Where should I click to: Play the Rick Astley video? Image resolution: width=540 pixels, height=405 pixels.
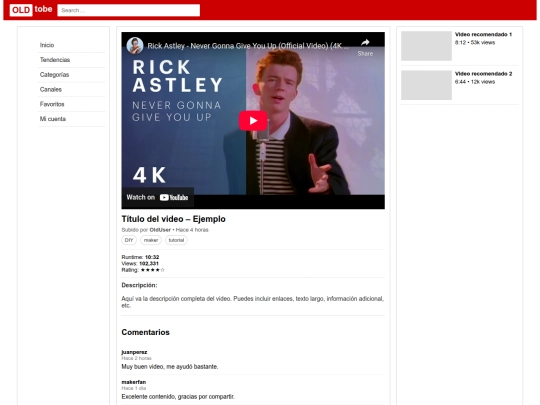(x=253, y=121)
